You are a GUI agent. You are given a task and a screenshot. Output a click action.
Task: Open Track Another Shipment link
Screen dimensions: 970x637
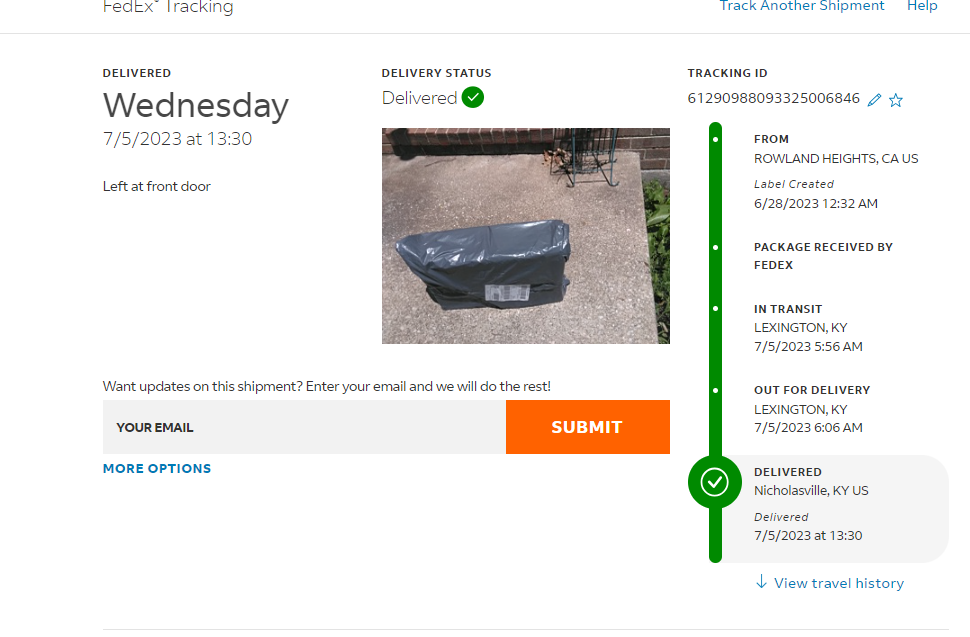tap(802, 6)
